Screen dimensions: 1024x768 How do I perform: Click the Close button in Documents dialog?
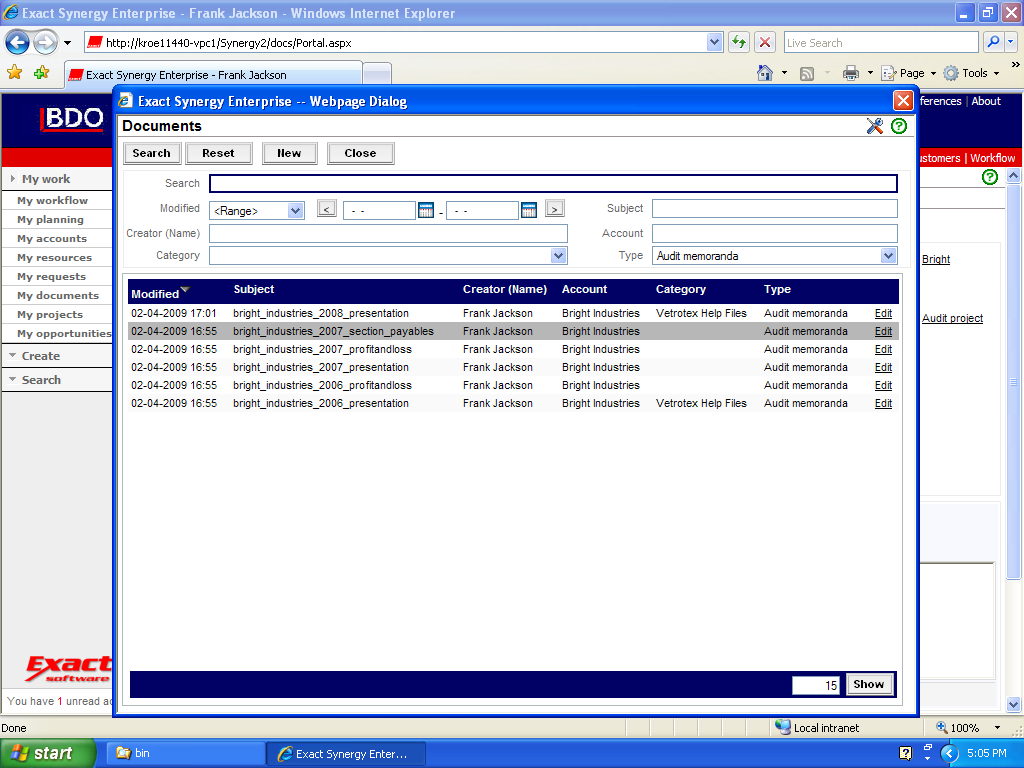[x=360, y=153]
